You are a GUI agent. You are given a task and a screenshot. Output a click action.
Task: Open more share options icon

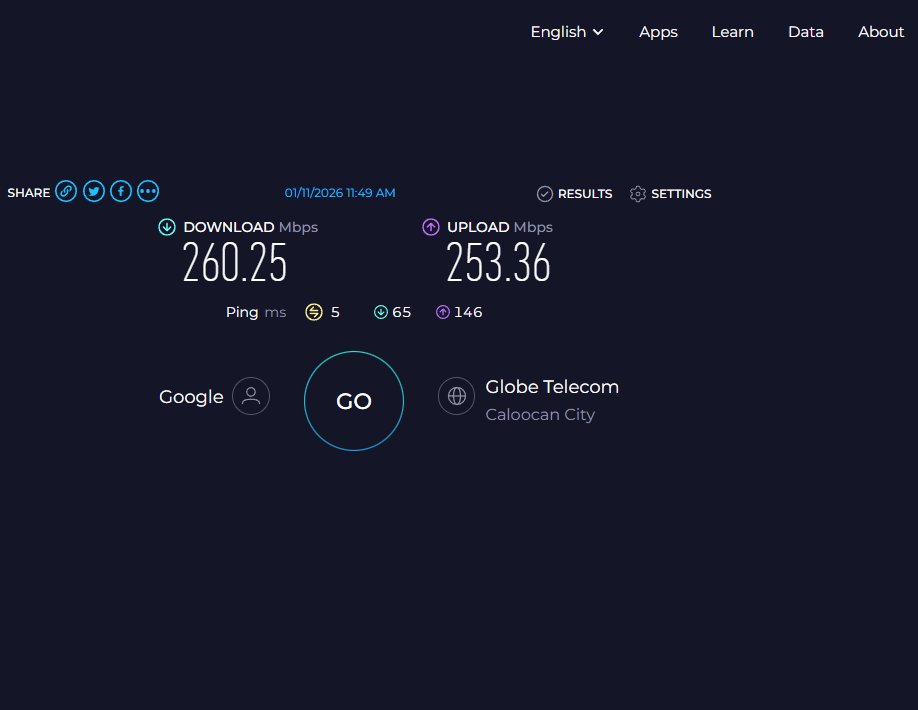coord(148,191)
